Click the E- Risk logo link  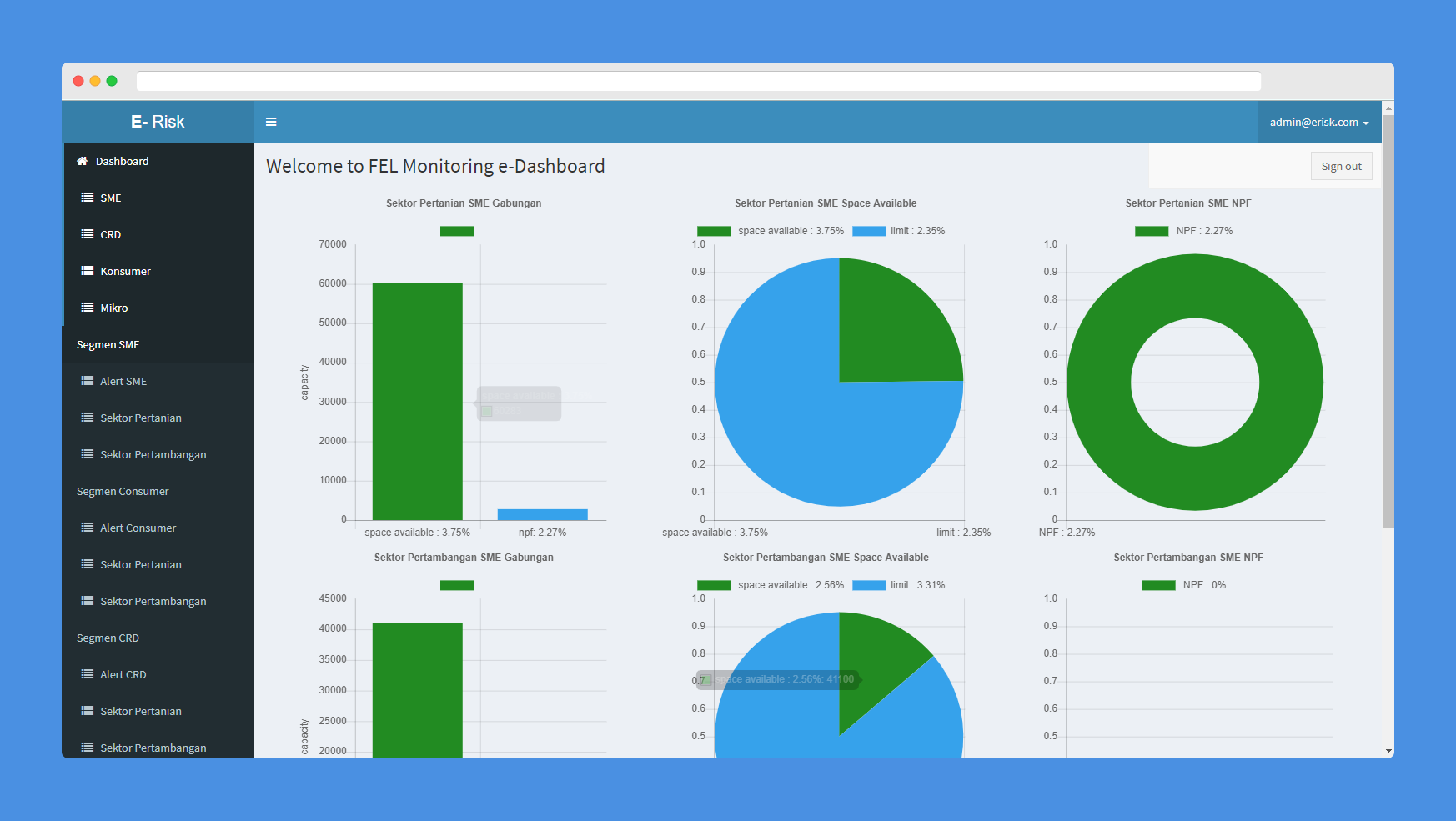pos(158,122)
